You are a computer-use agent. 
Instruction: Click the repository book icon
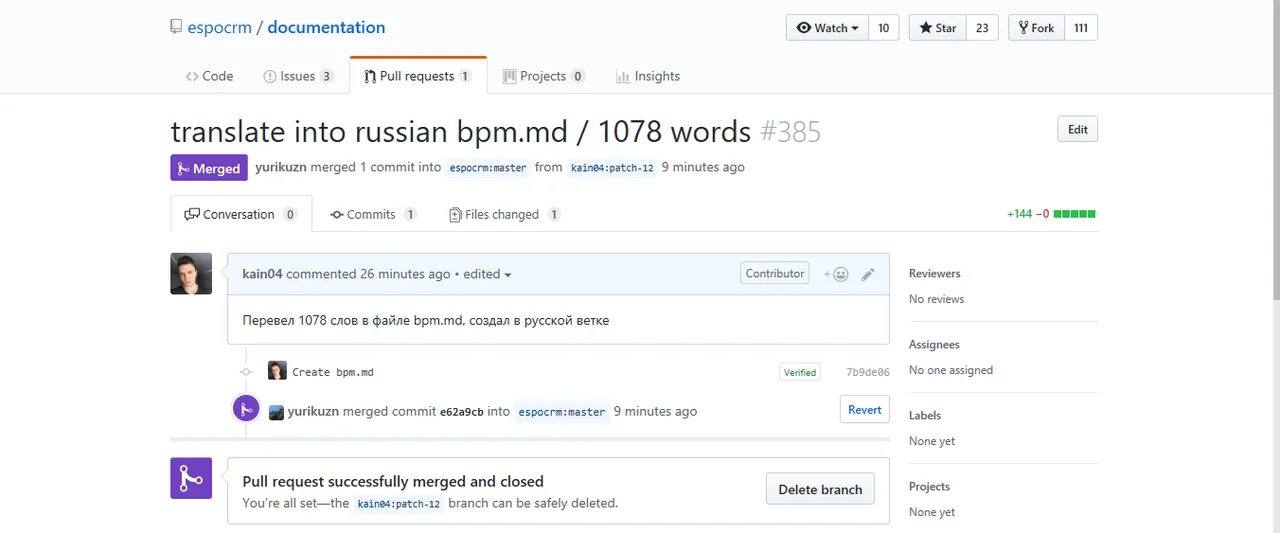click(x=176, y=28)
